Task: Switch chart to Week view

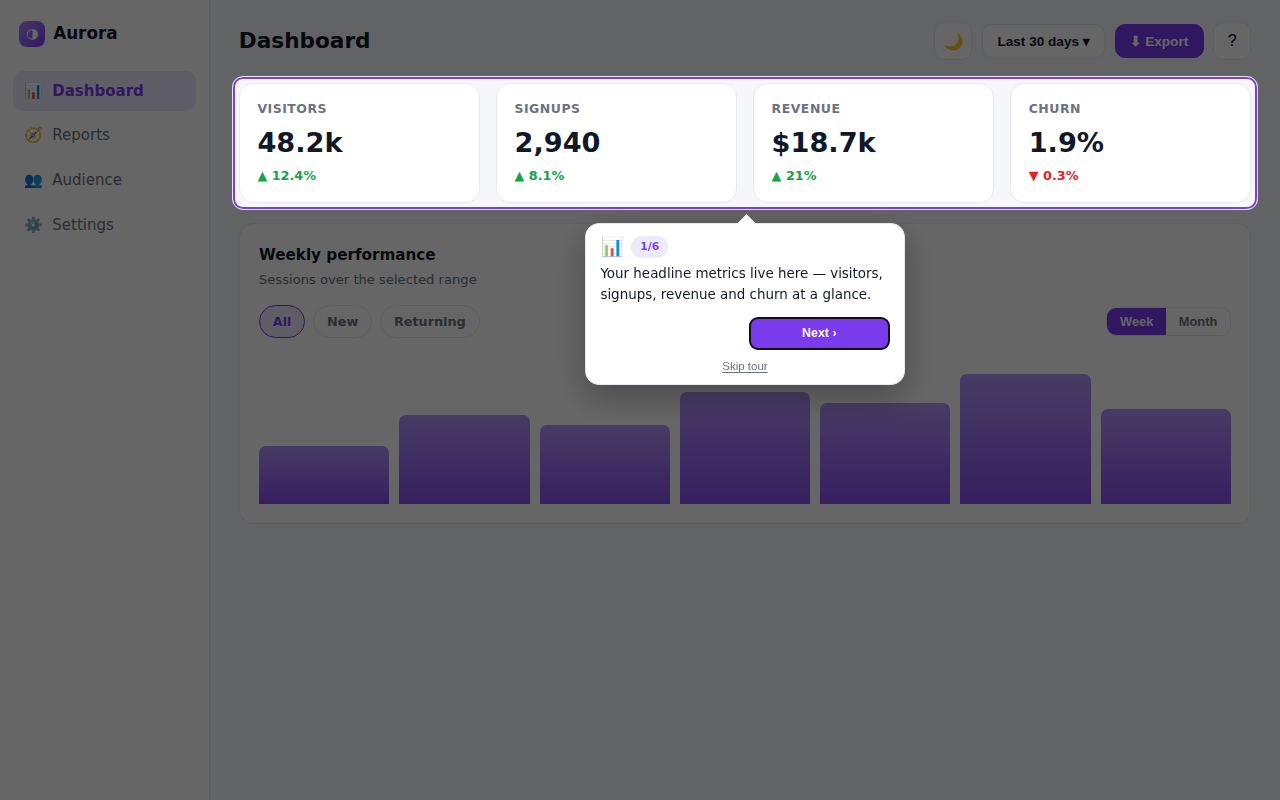Action: [1136, 322]
